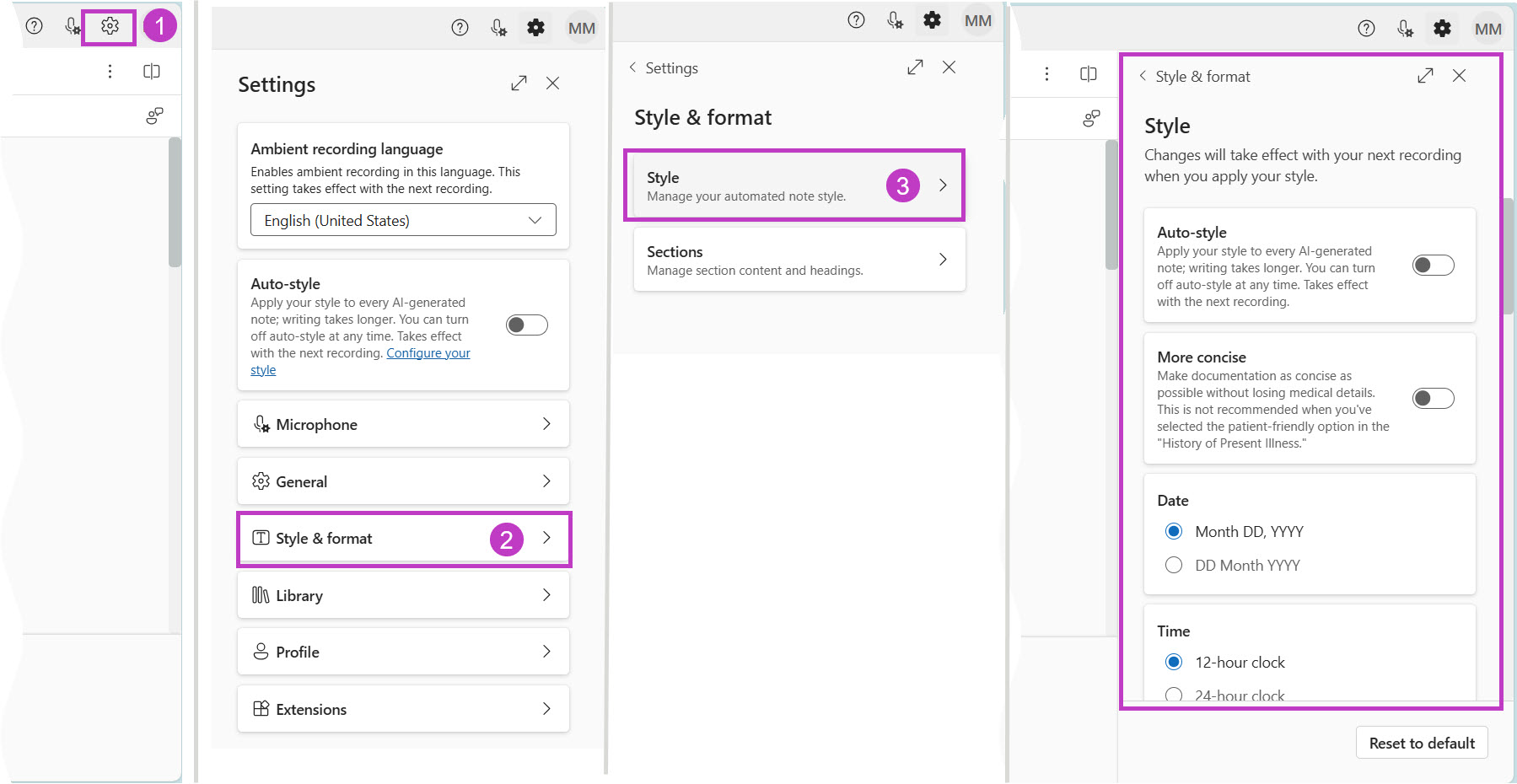Toggle Auto-style beside the Configure your style link
1517x784 pixels.
526,325
